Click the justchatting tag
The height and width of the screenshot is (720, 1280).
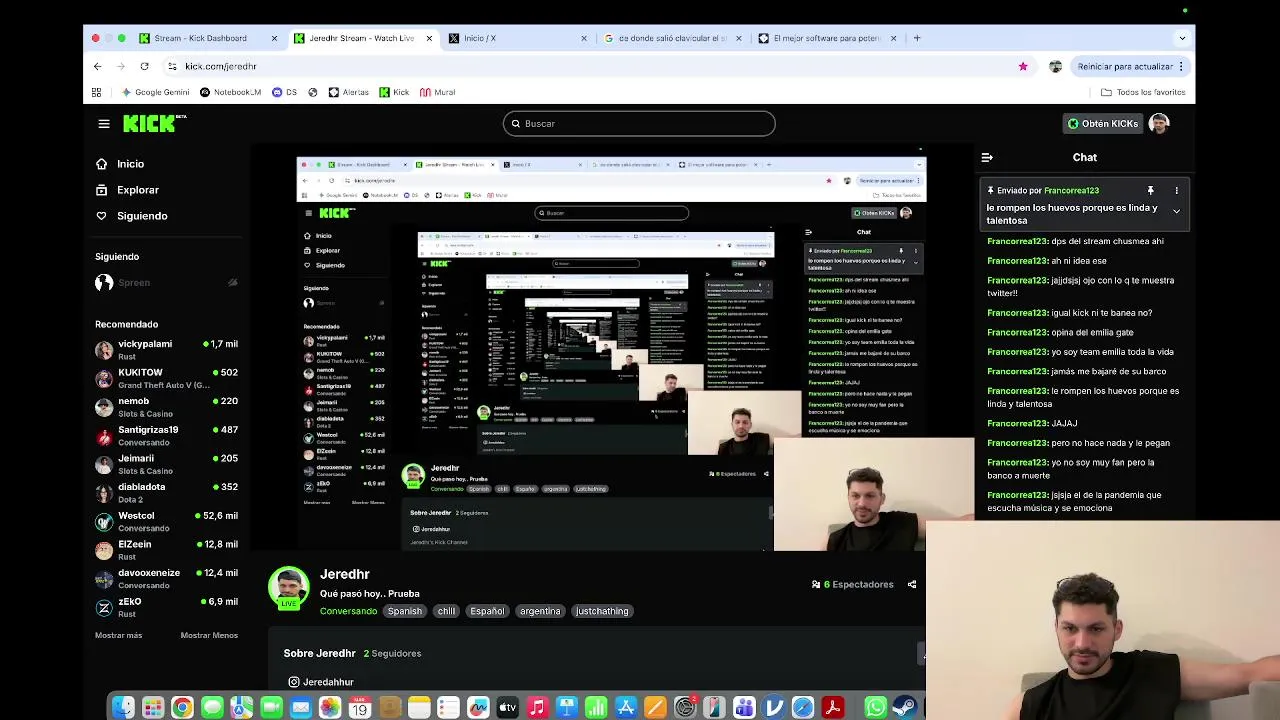pyautogui.click(x=602, y=611)
